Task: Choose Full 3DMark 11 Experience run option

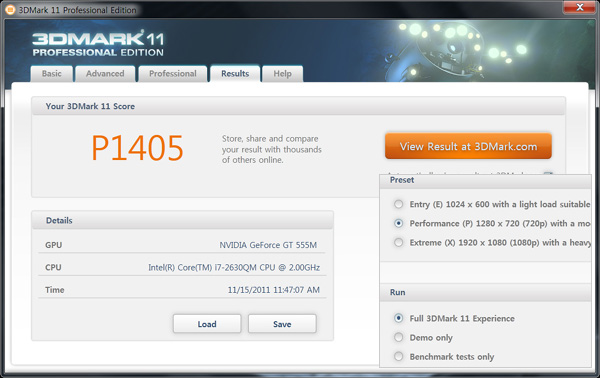Action: 398,318
